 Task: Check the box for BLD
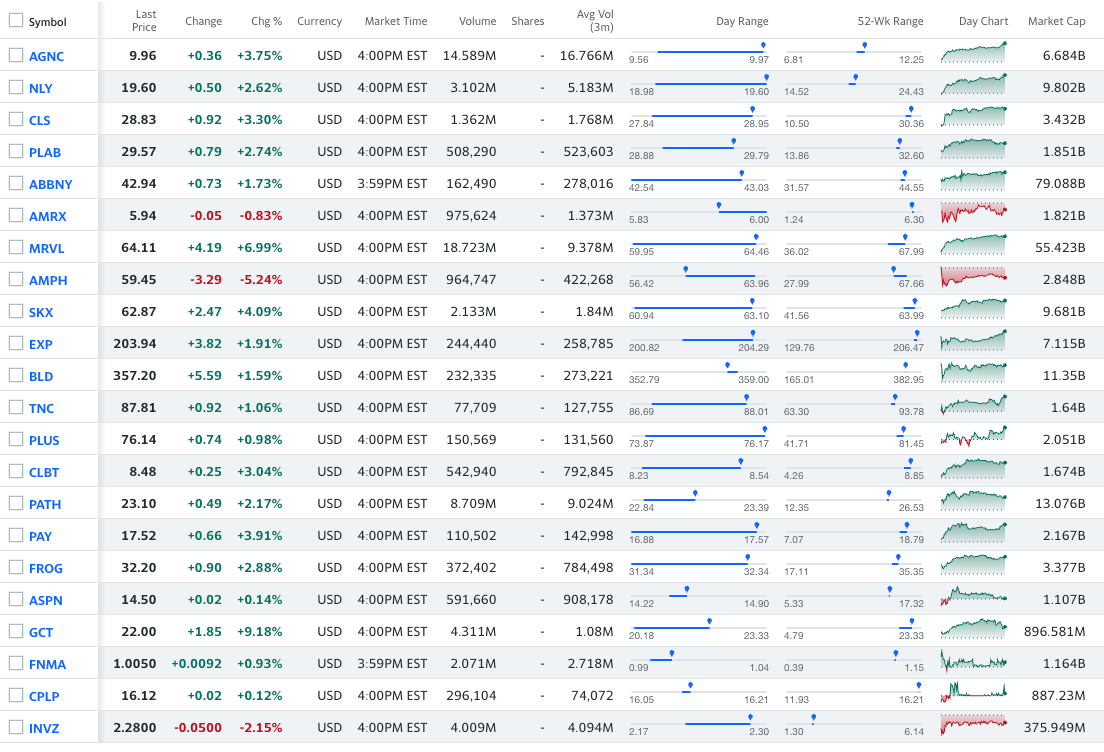point(15,375)
